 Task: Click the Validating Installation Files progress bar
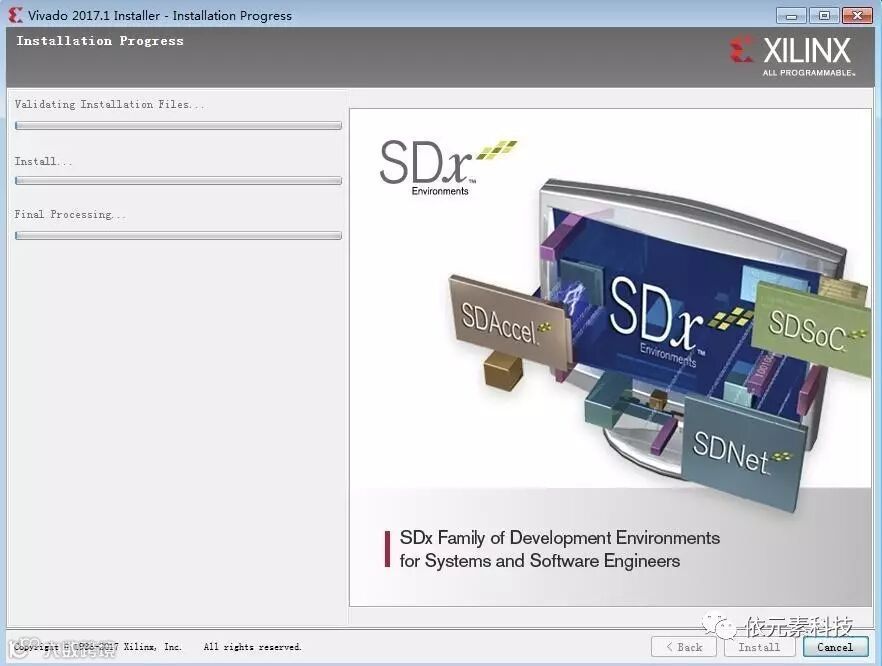pyautogui.click(x=178, y=125)
